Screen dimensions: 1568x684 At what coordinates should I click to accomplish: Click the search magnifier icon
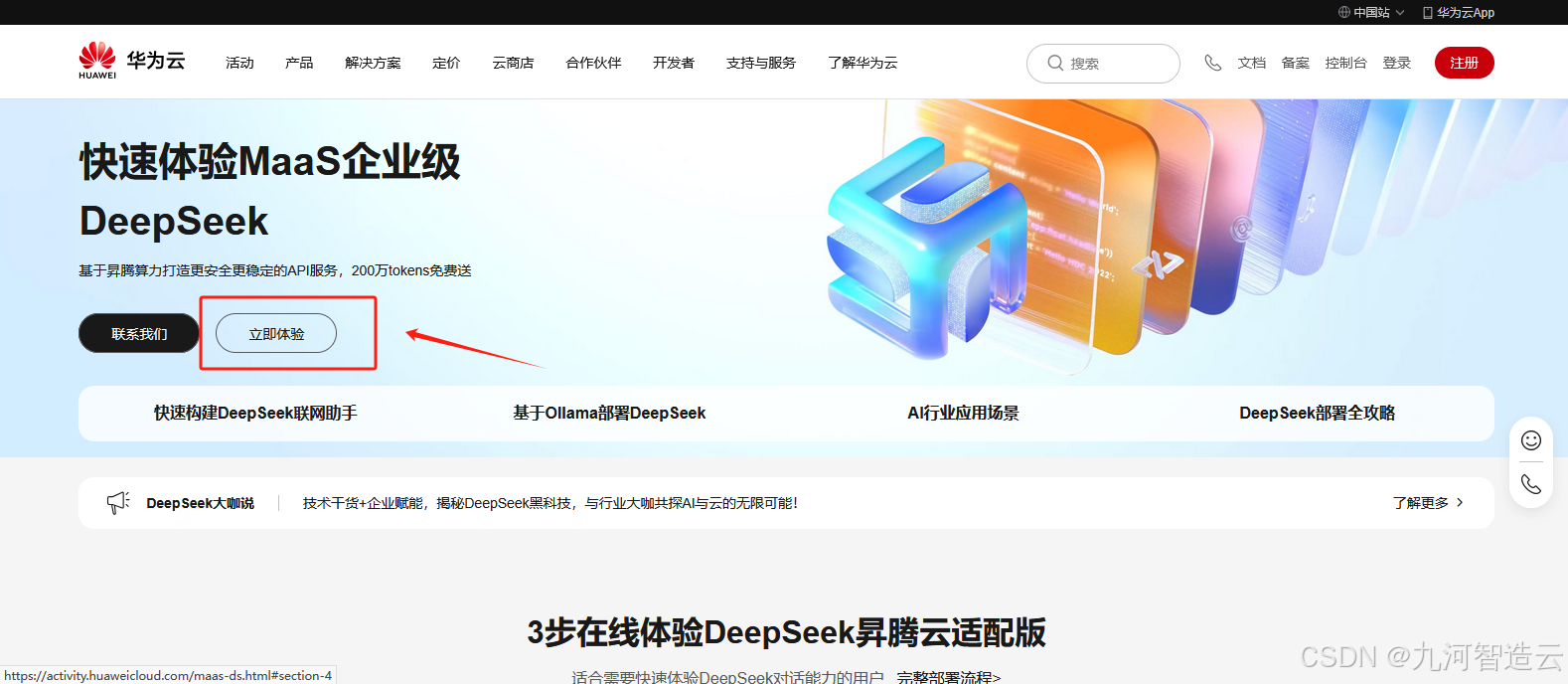pyautogui.click(x=1055, y=63)
